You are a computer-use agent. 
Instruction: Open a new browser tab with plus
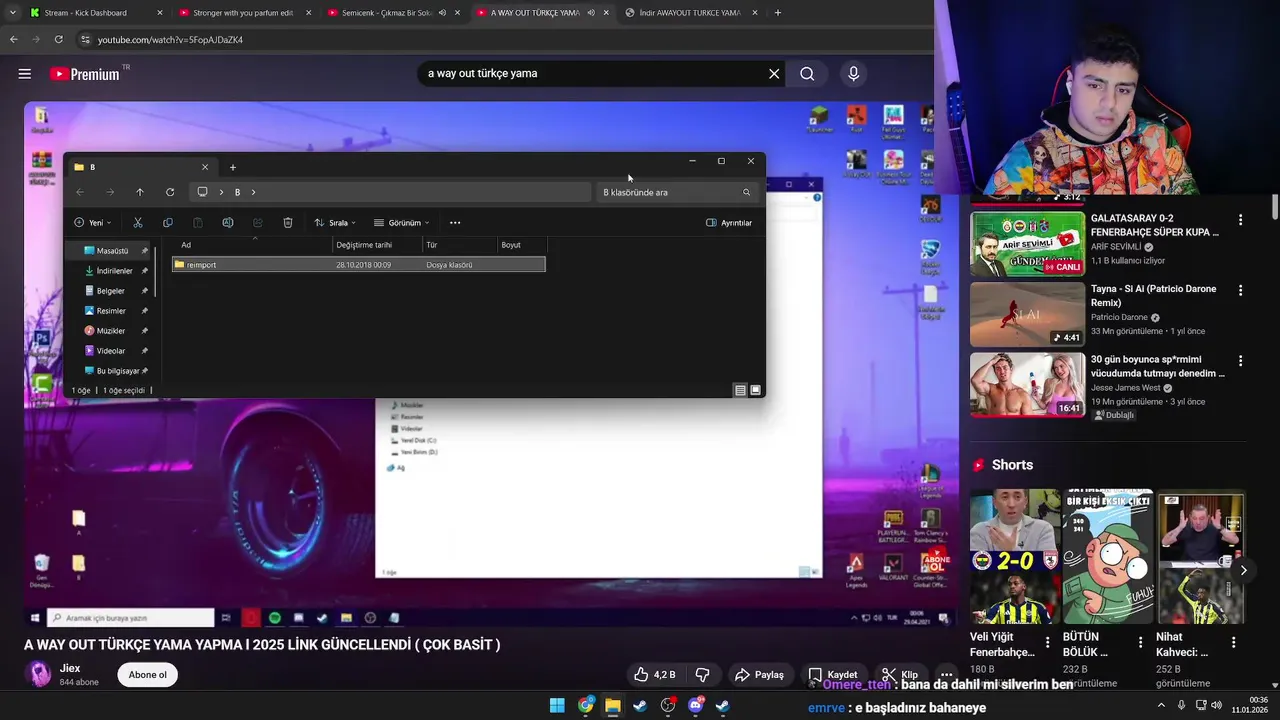point(777,13)
